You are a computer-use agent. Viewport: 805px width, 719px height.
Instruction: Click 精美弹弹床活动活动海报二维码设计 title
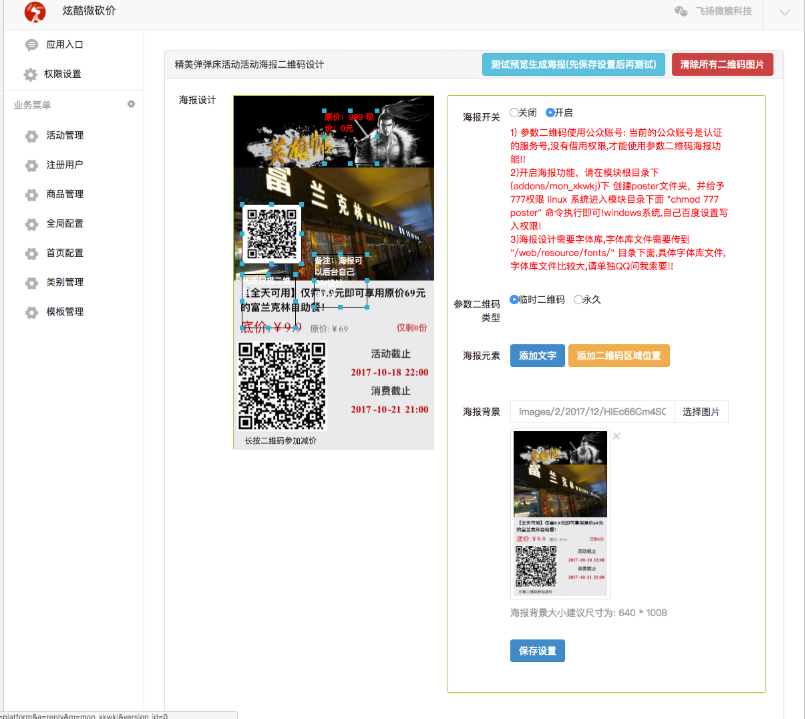pos(250,65)
